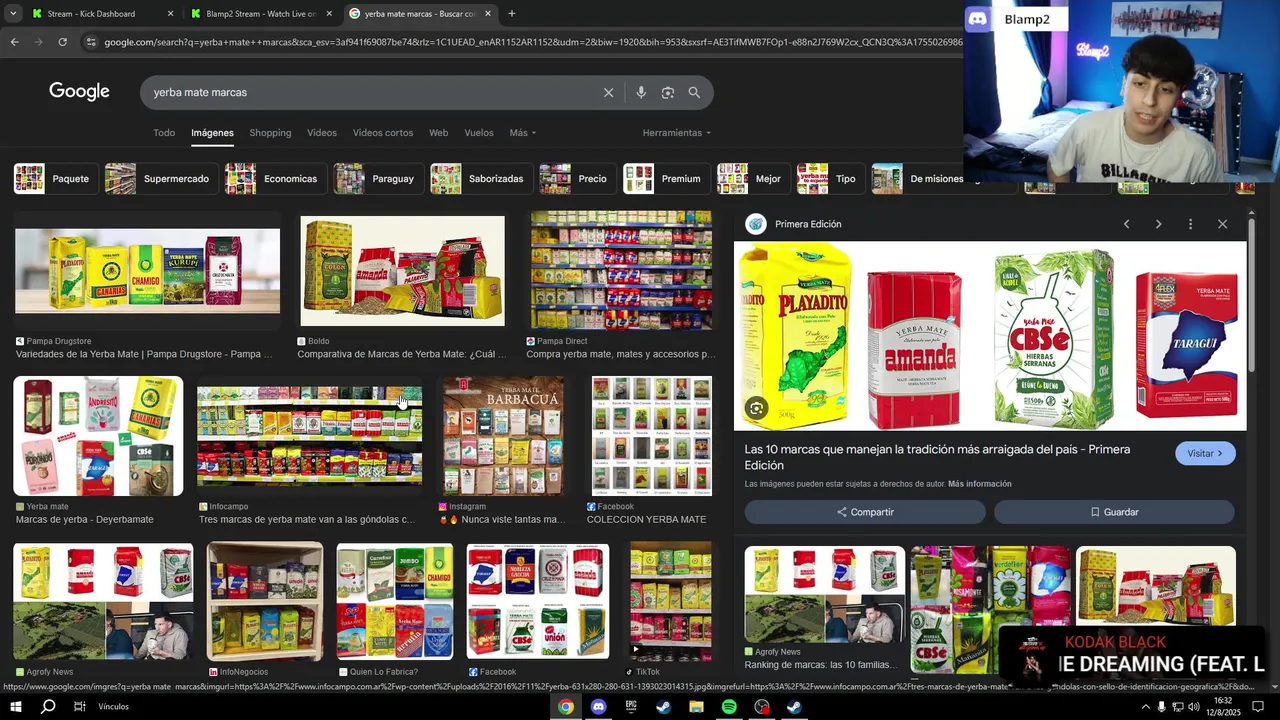Open Discord from the taskbar
Viewport: 1280px width, 720px height.
[598, 707]
